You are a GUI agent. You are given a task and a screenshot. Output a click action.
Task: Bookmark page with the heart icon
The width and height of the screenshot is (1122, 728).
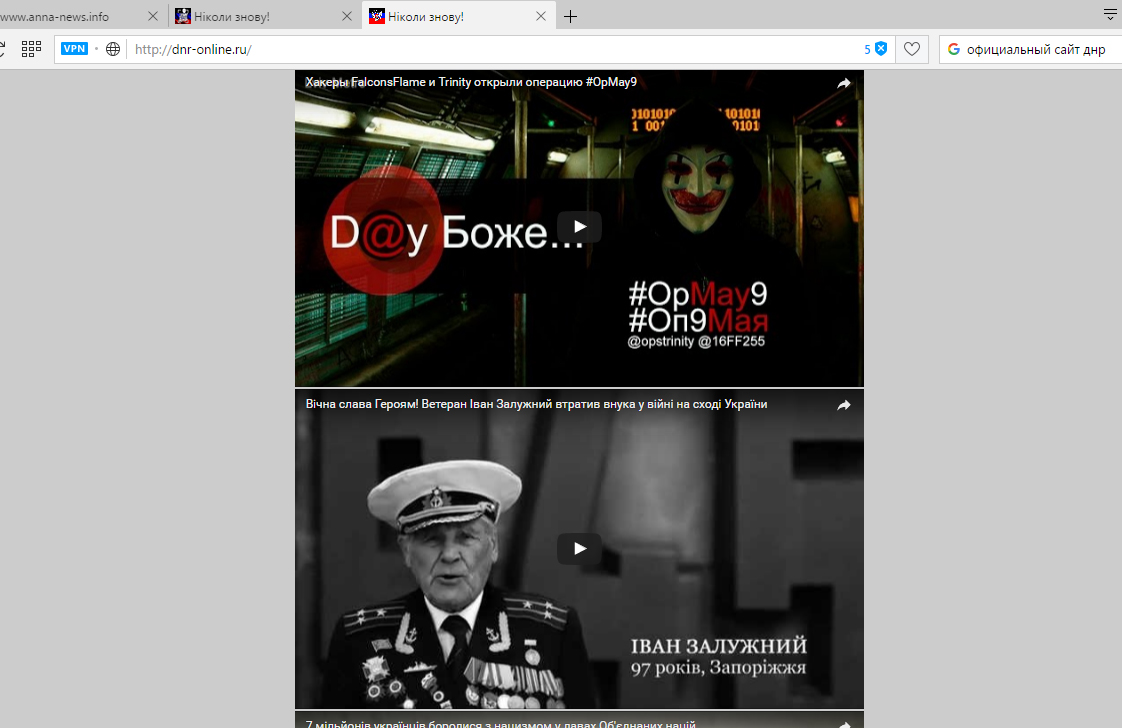[912, 49]
